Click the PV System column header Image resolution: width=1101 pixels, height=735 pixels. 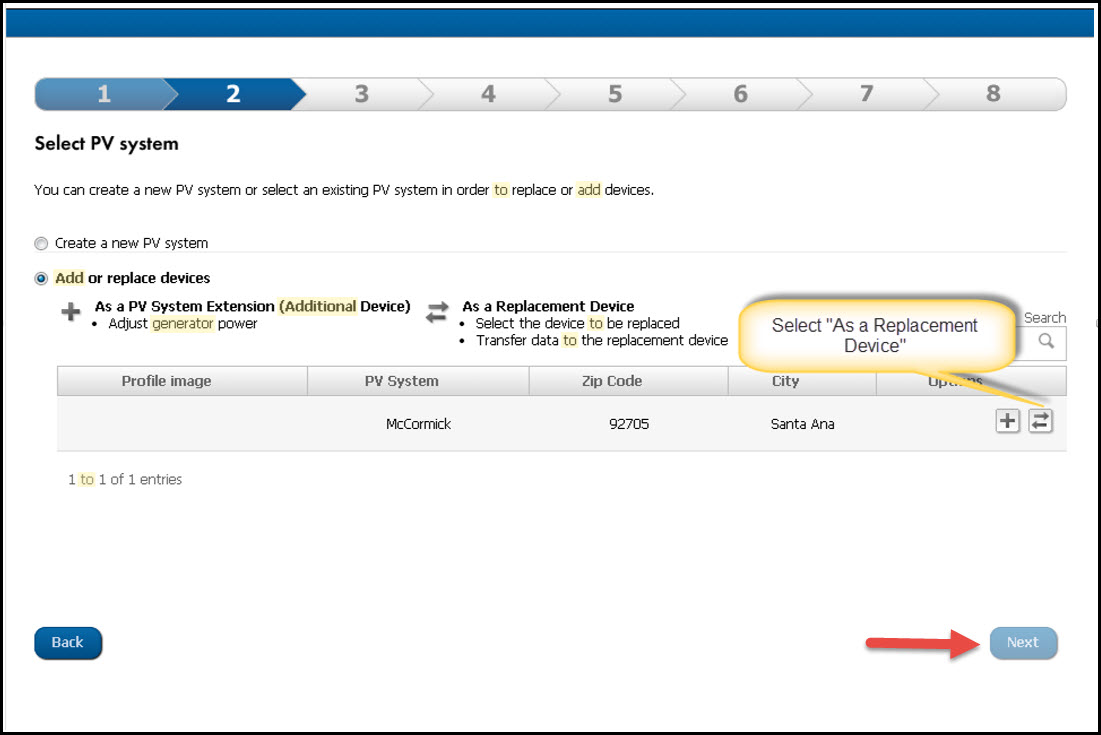(418, 381)
